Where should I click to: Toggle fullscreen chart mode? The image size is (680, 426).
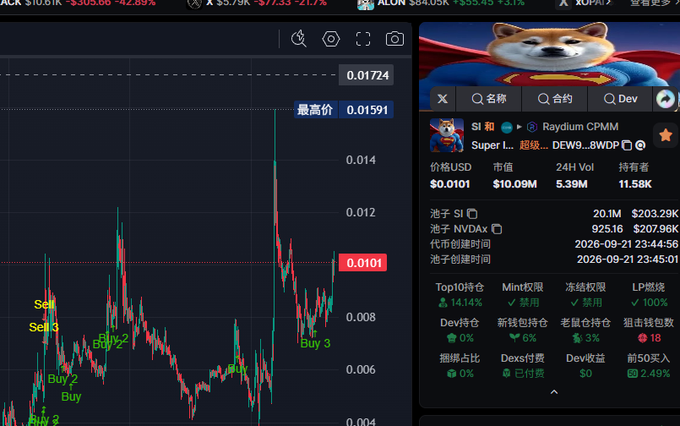coord(363,39)
